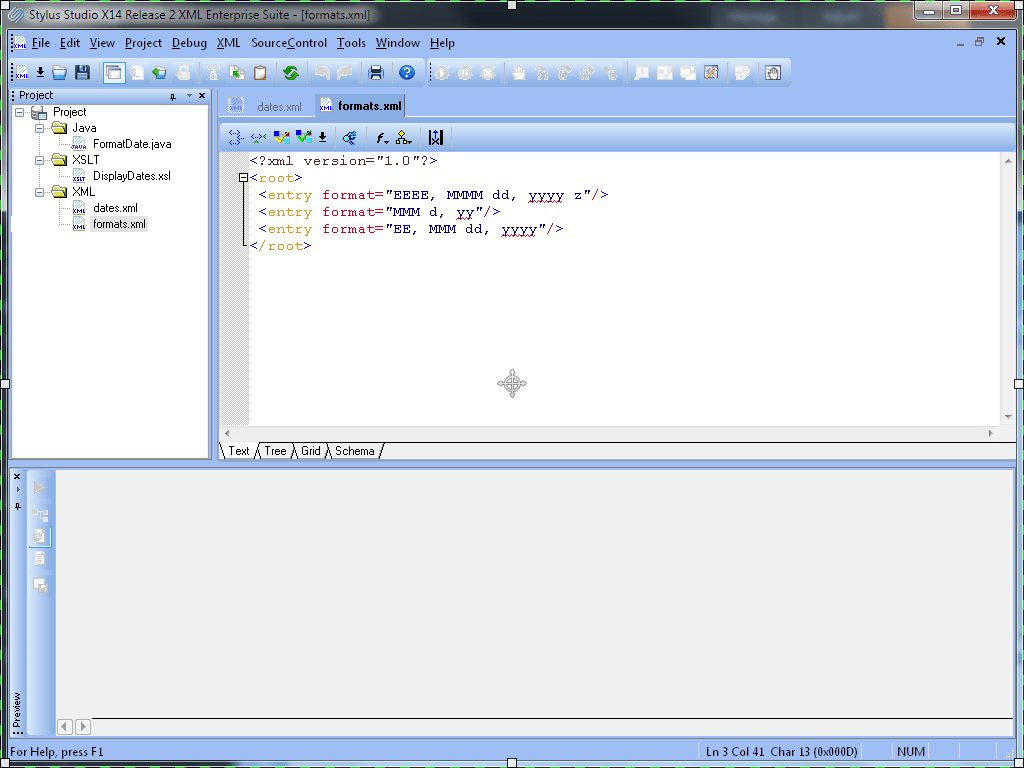Click the Refresh icon on main toolbar

point(289,72)
